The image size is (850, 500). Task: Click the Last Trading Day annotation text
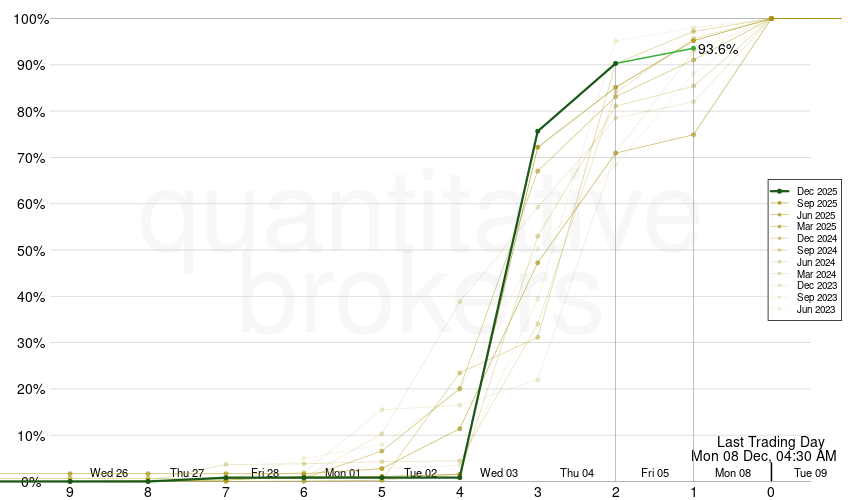[770, 441]
